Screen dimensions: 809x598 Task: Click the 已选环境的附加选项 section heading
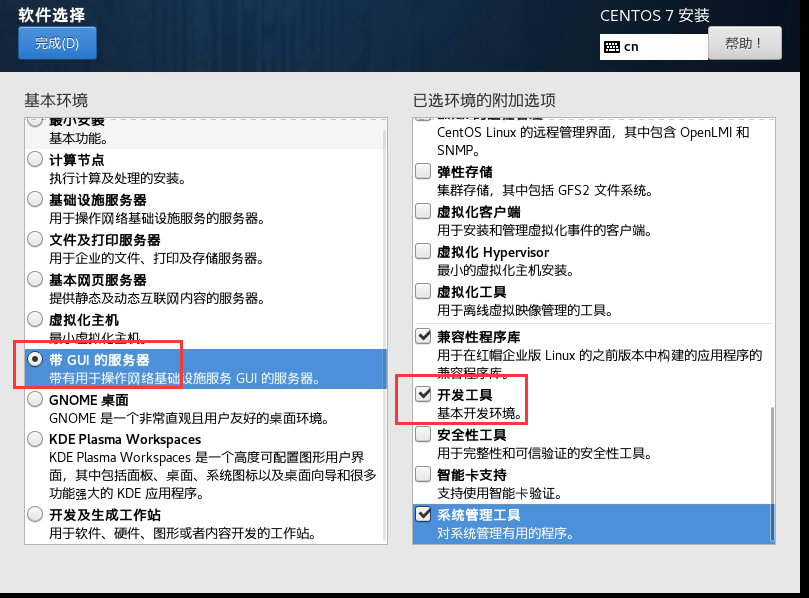point(484,100)
